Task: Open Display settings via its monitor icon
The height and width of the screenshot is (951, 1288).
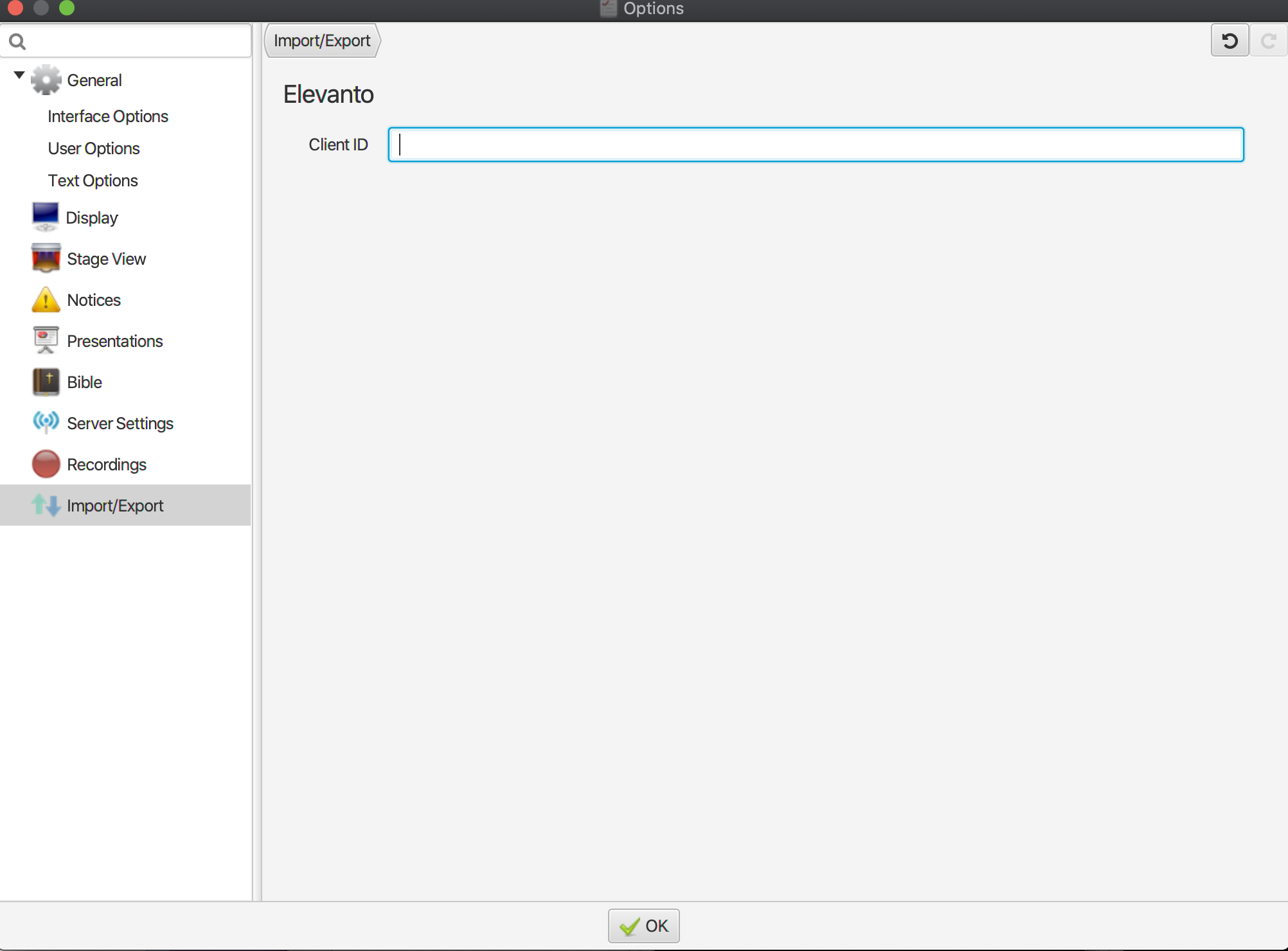Action: pyautogui.click(x=46, y=217)
